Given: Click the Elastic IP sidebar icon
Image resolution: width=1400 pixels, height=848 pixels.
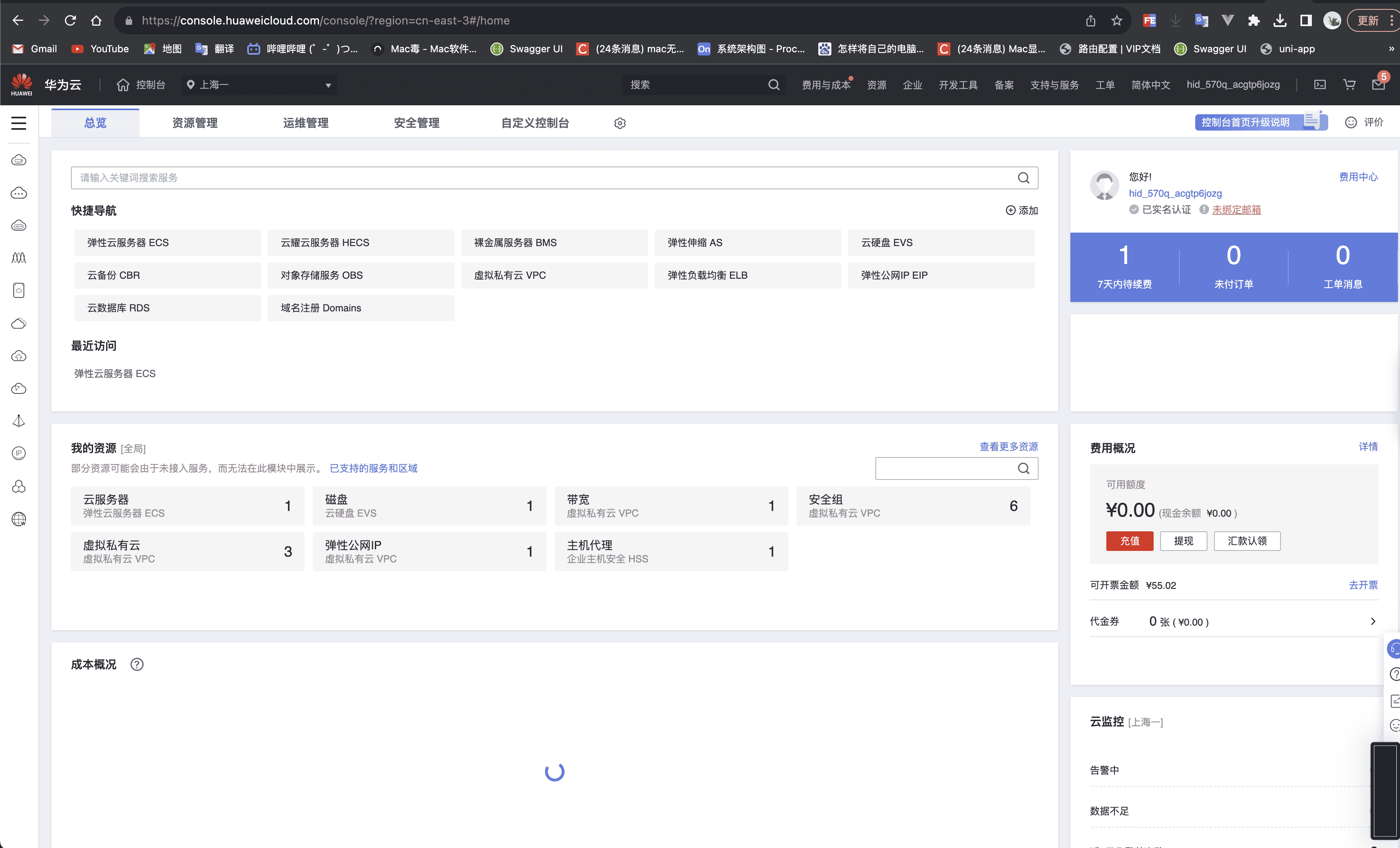Looking at the screenshot, I should pyautogui.click(x=19, y=453).
